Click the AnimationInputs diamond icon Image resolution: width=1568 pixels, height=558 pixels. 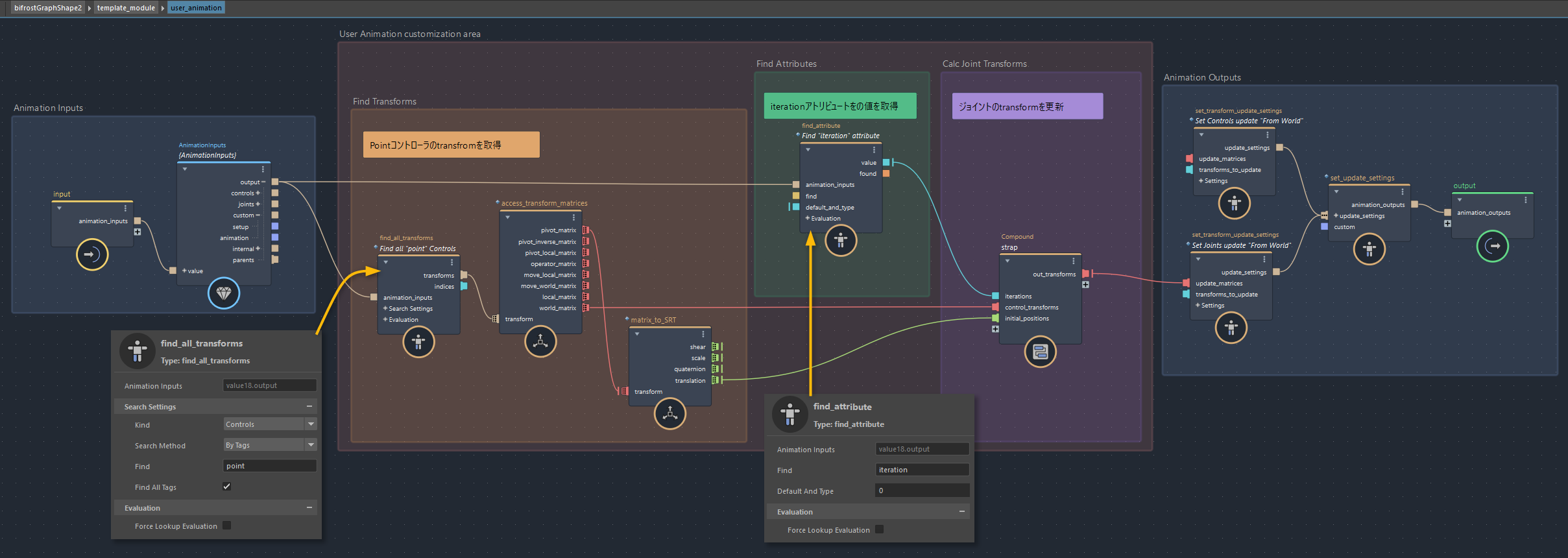click(224, 293)
